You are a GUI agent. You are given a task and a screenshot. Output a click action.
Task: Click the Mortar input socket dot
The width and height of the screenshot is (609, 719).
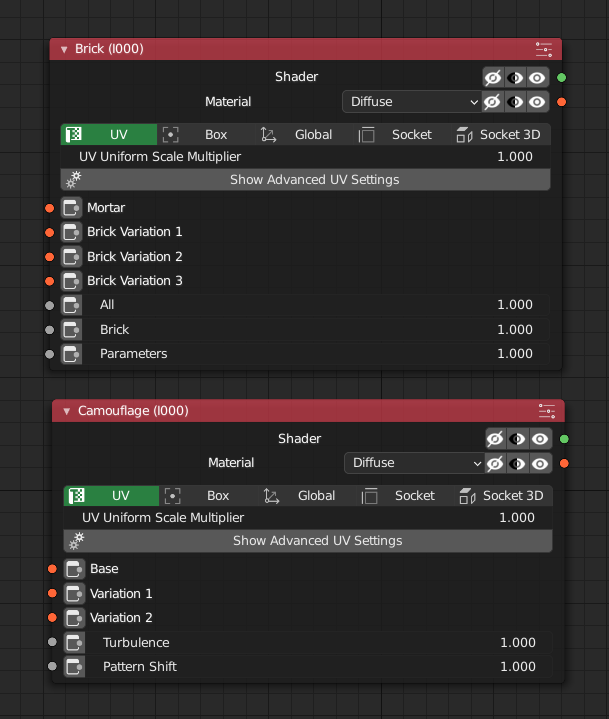(x=50, y=208)
